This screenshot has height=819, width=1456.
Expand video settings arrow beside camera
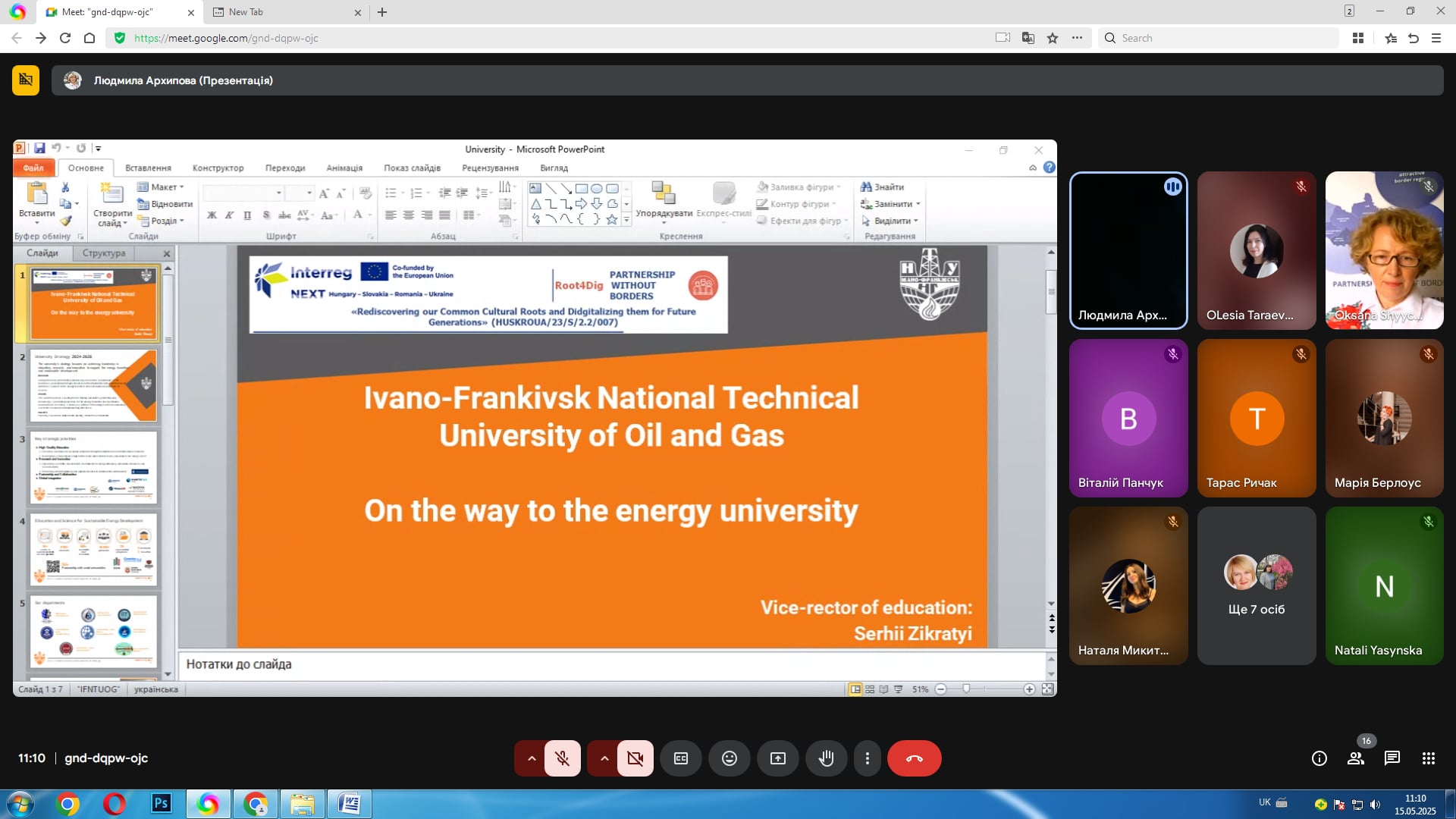(604, 758)
